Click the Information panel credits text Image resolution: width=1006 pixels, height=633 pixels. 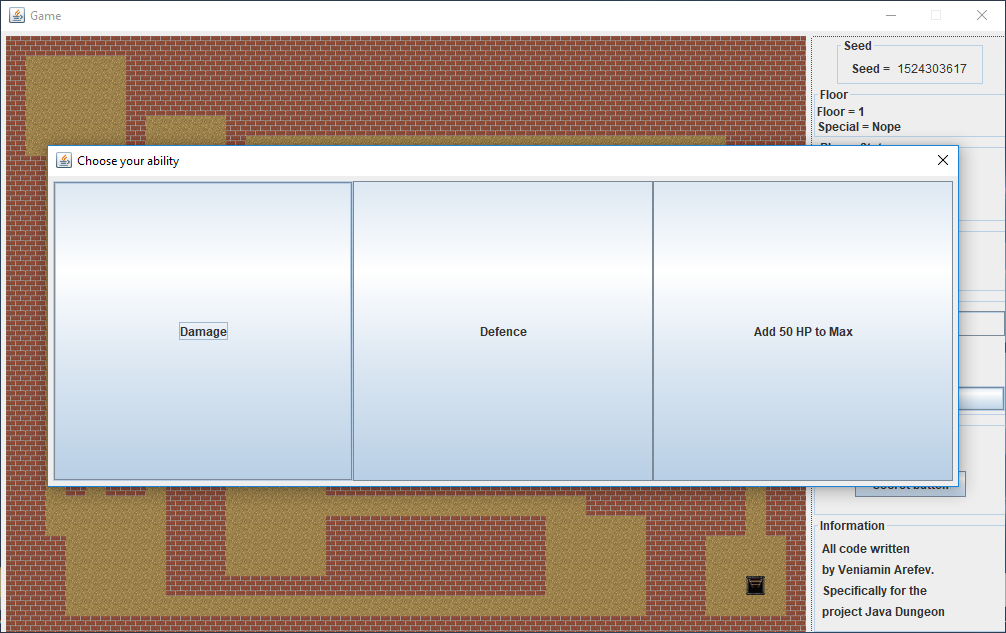click(878, 580)
